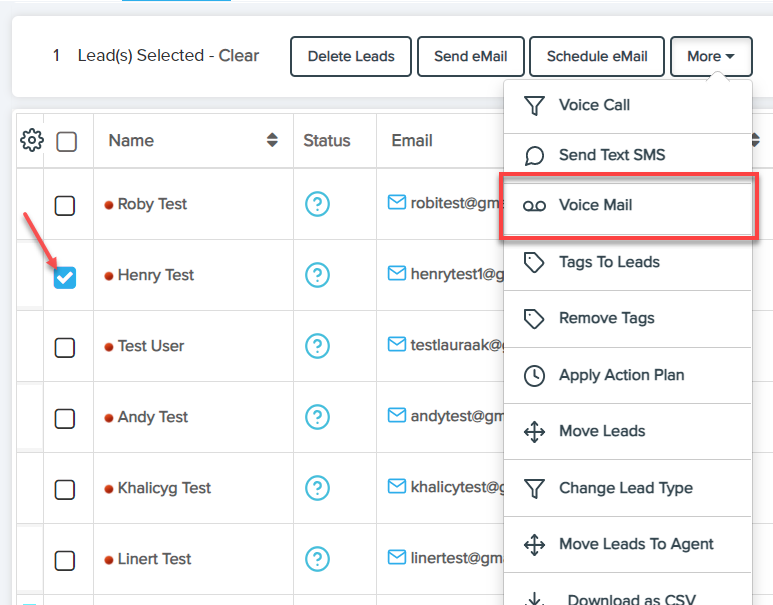Select Voice Call from the menu
This screenshot has width=773, height=605.
click(594, 105)
